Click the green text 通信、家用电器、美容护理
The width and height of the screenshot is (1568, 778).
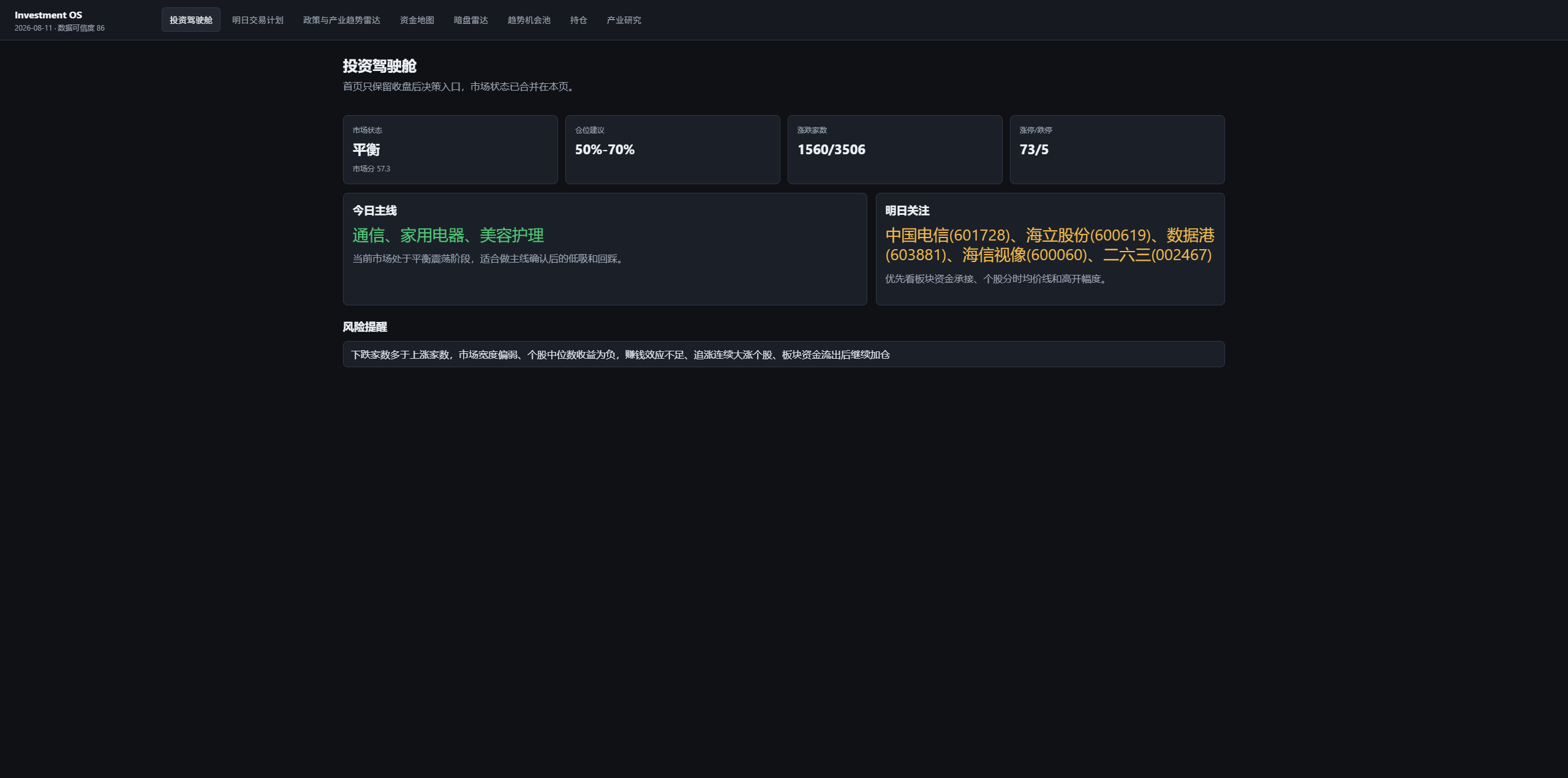[x=448, y=235]
